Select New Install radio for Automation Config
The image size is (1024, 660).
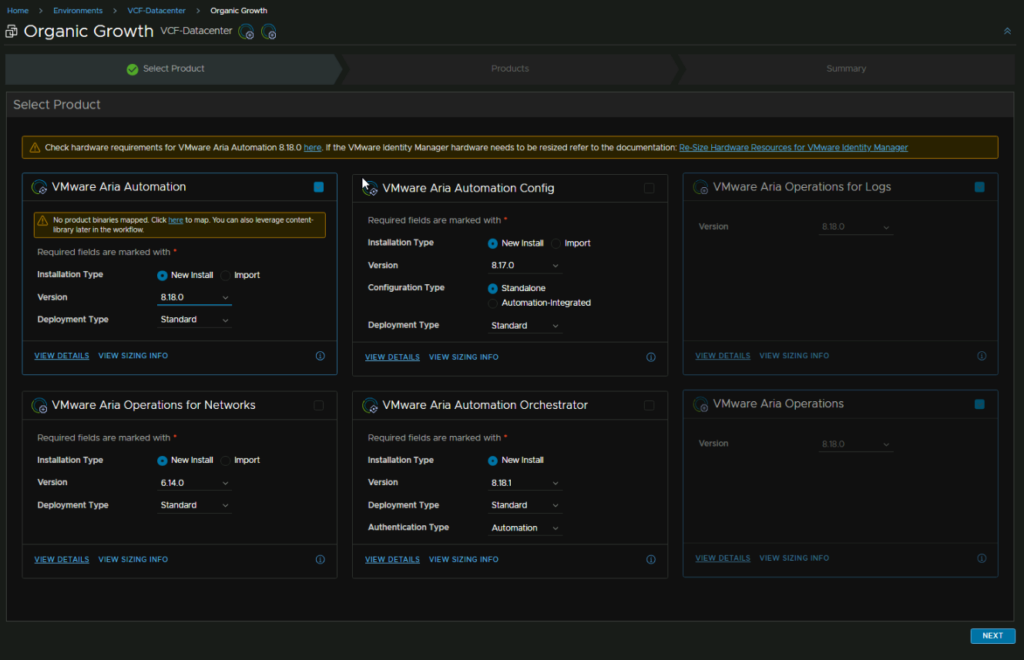(492, 244)
